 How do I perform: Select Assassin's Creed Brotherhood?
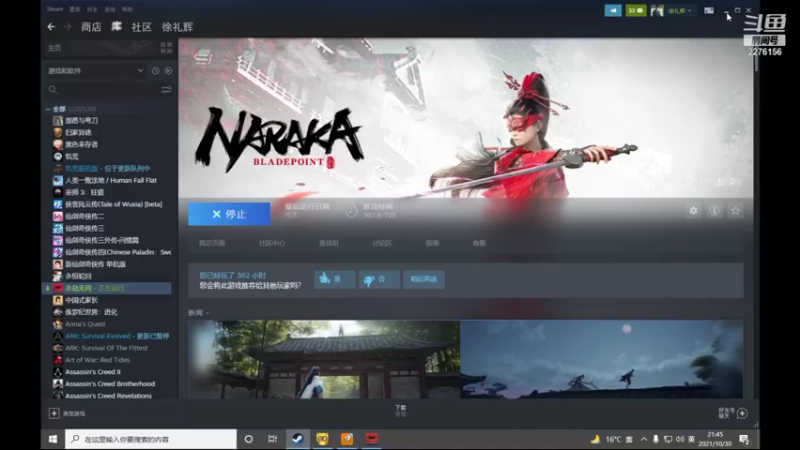(110, 384)
